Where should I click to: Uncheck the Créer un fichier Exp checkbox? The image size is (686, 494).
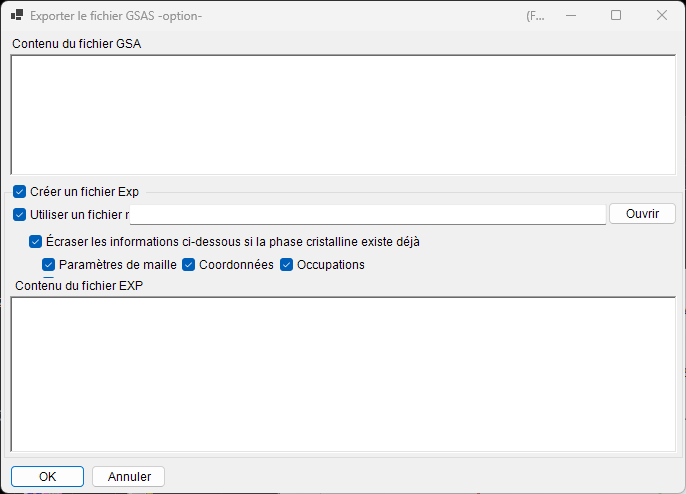(19, 192)
